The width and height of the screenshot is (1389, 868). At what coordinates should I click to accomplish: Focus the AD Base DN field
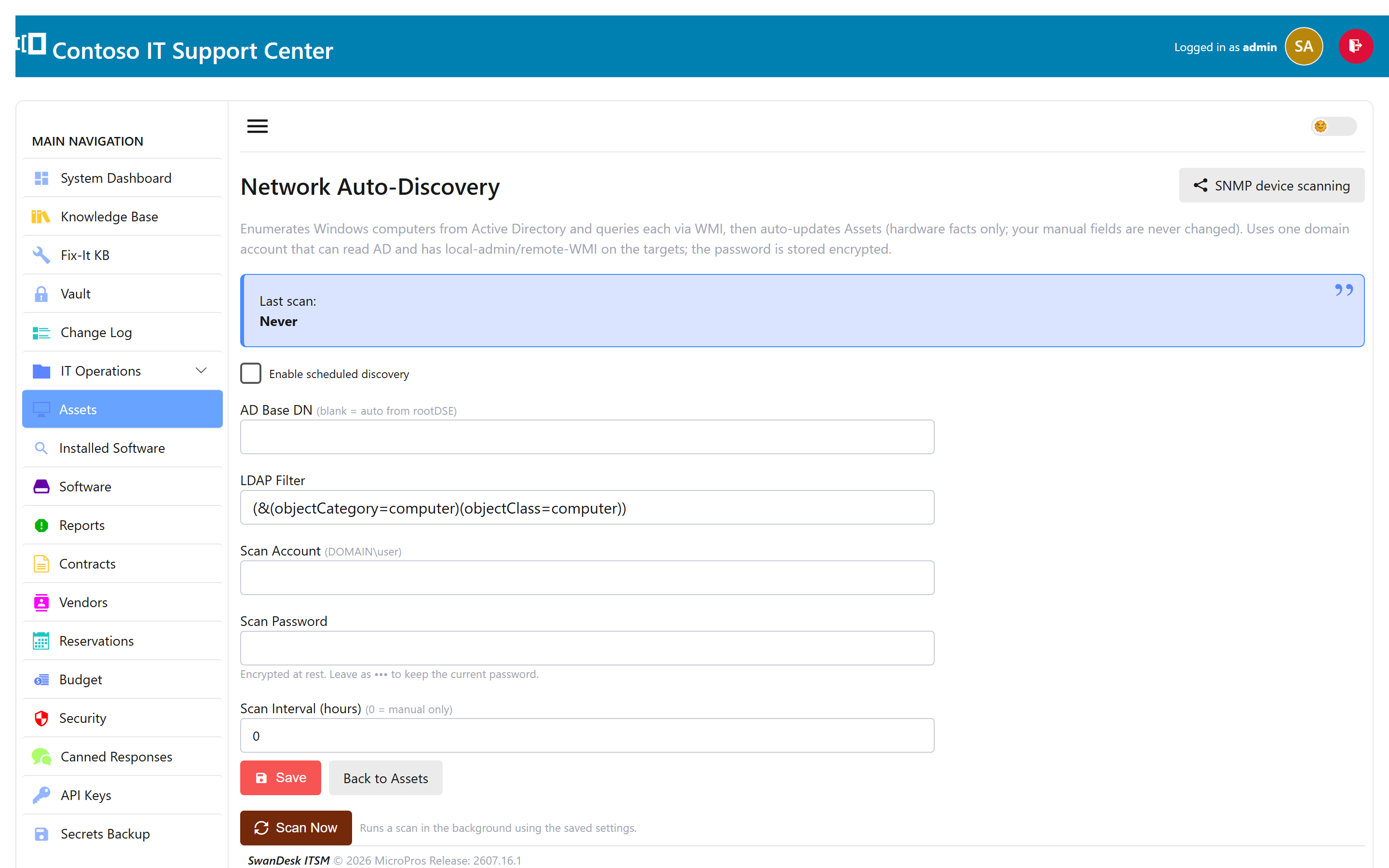(x=587, y=437)
